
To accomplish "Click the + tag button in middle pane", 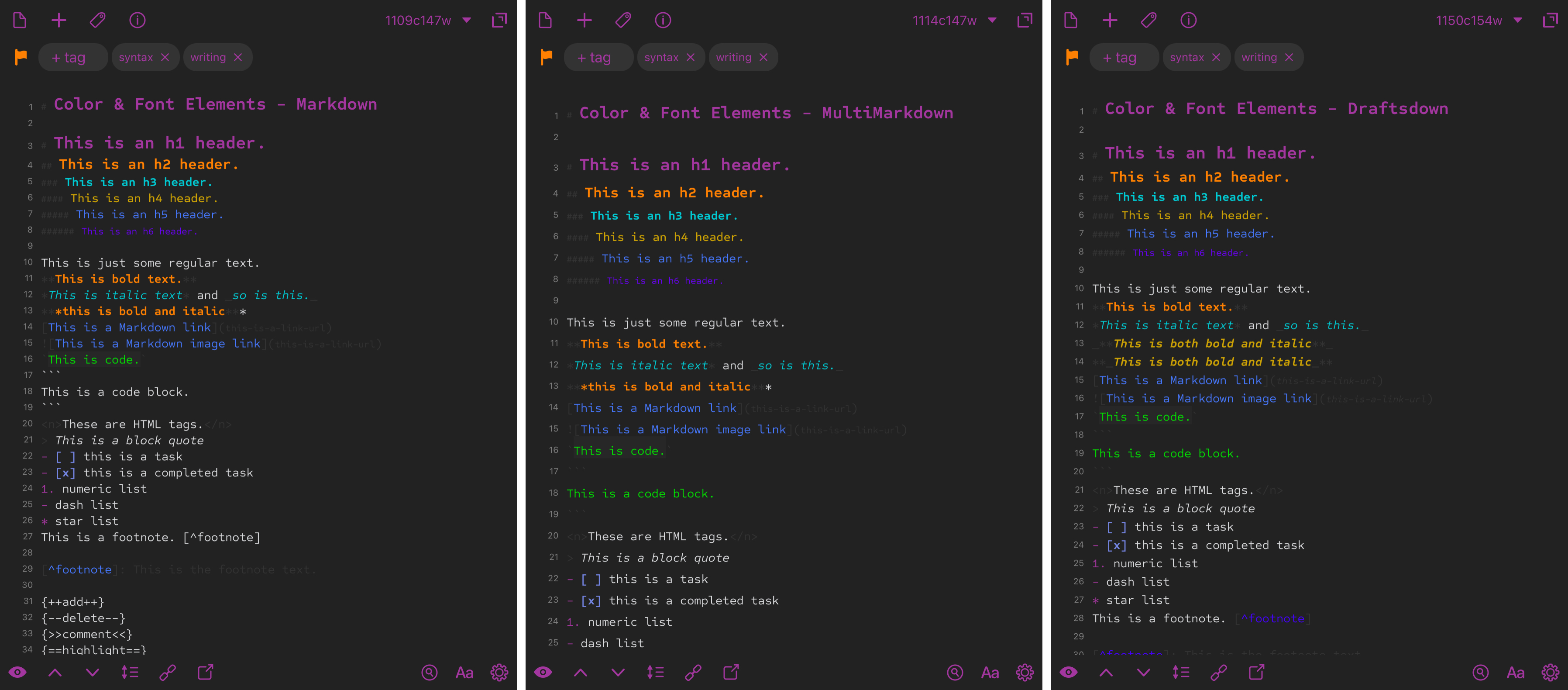I will click(x=594, y=58).
